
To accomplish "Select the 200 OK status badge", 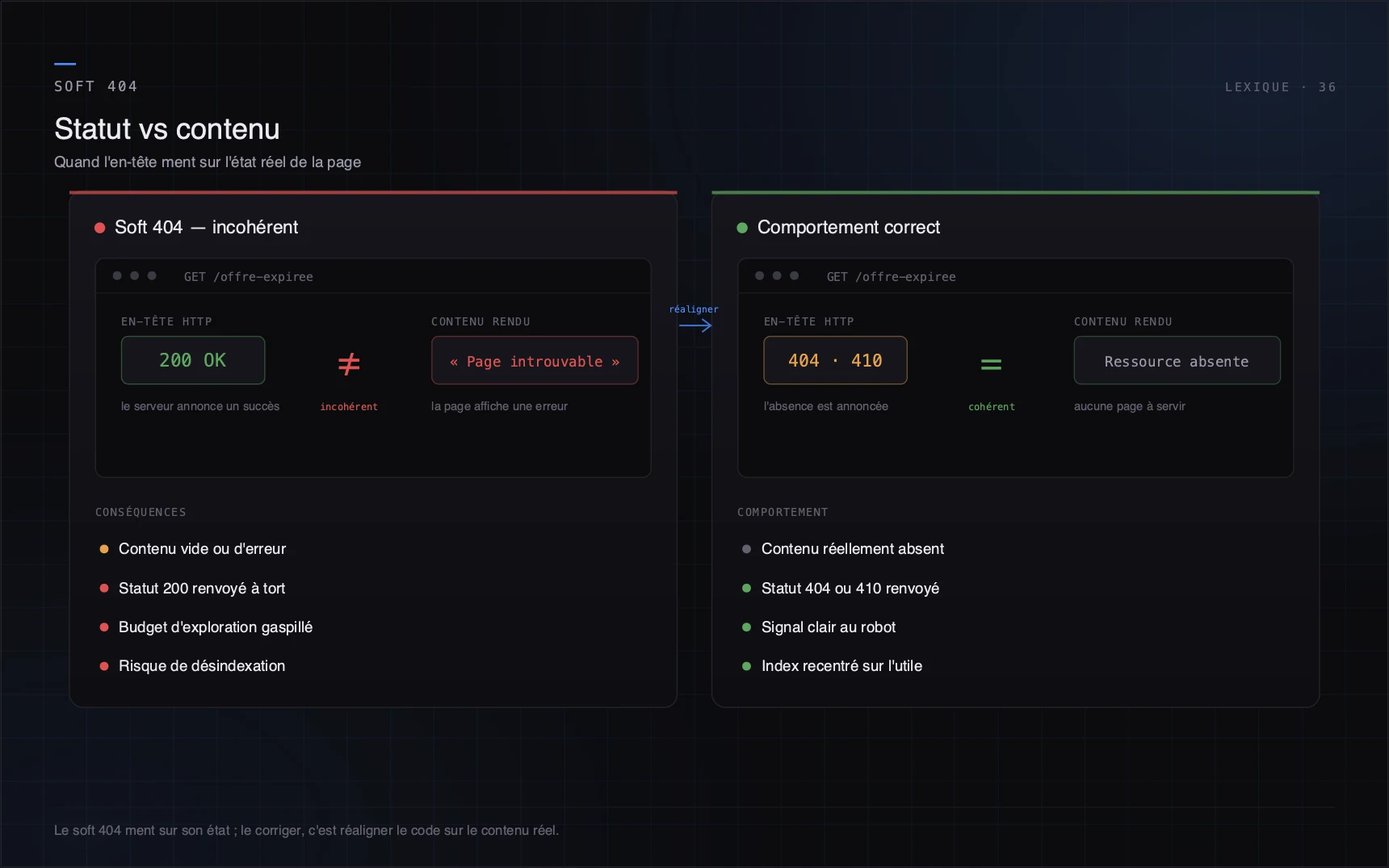I will click(x=193, y=360).
